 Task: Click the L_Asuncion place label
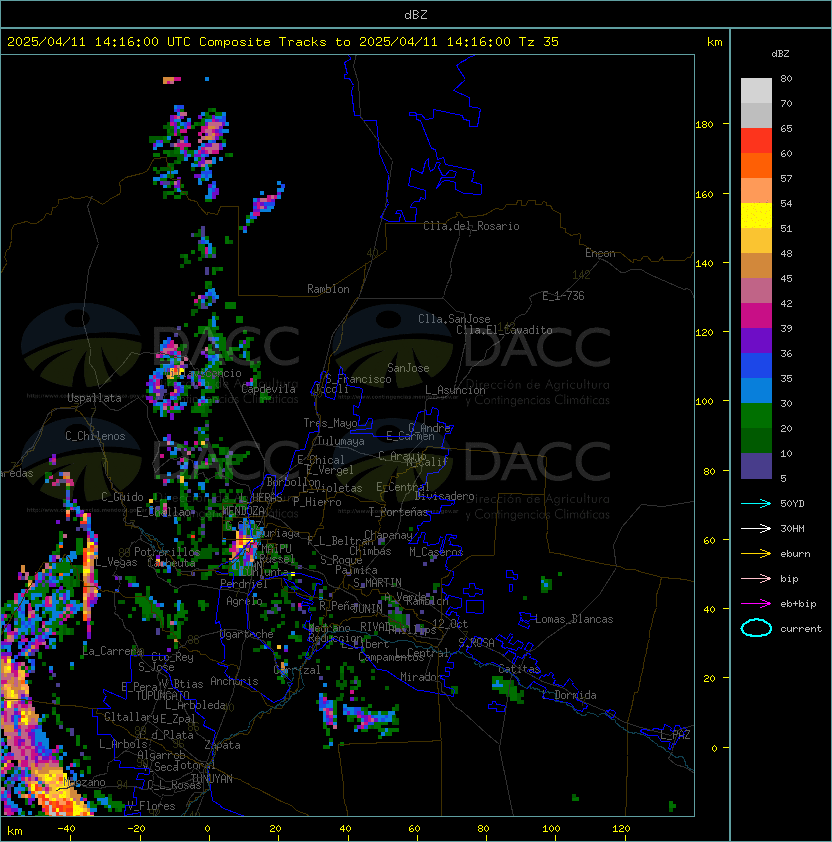click(x=455, y=390)
